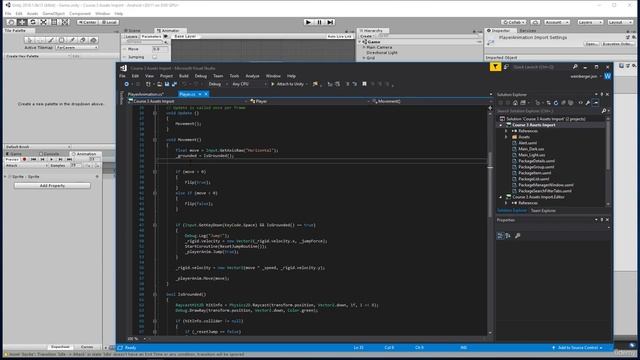Click Visual Studio's navigate backward icon
This screenshot has width=640, height=360.
coord(127,84)
